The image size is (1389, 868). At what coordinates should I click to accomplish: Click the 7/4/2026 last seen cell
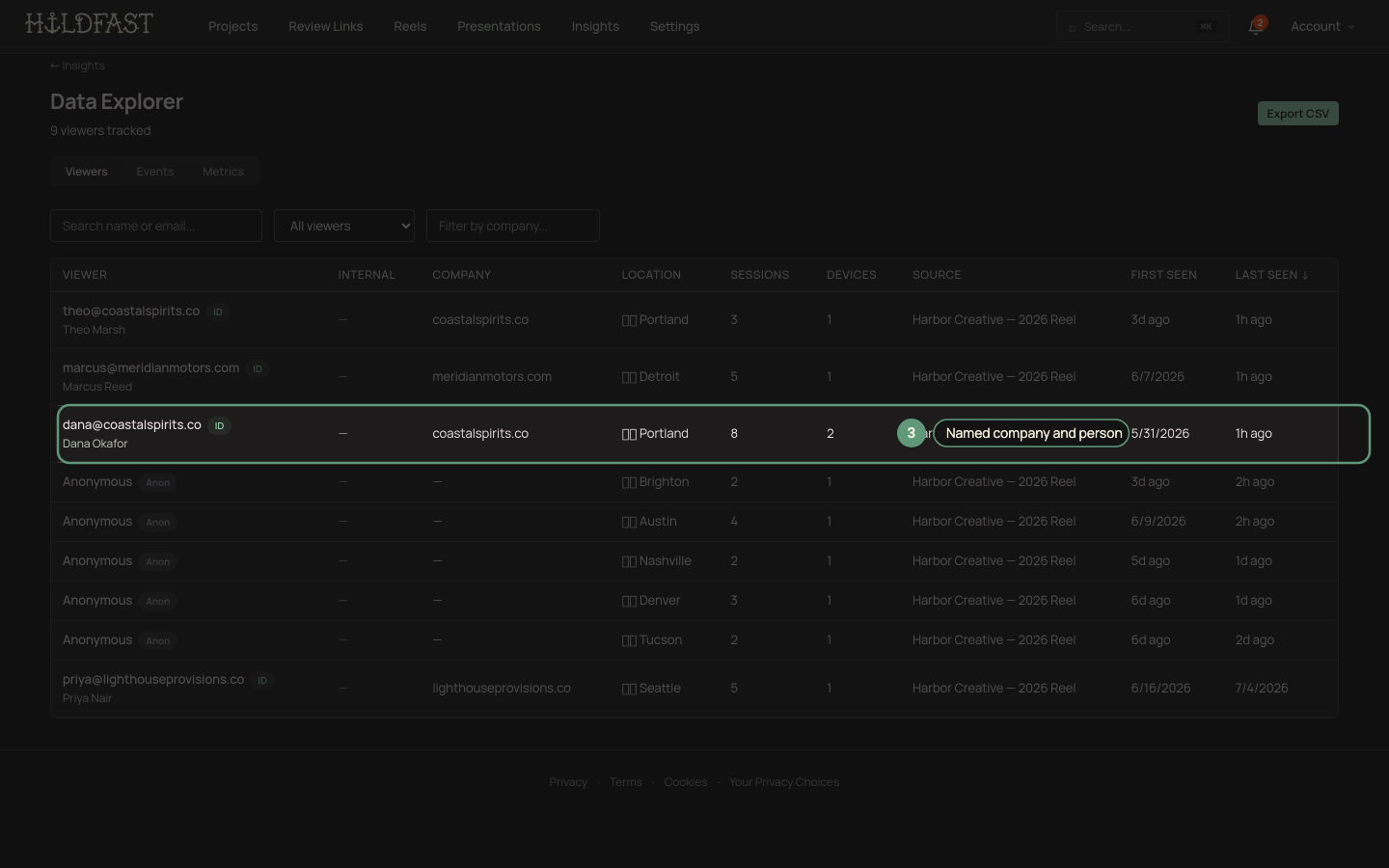1262,689
